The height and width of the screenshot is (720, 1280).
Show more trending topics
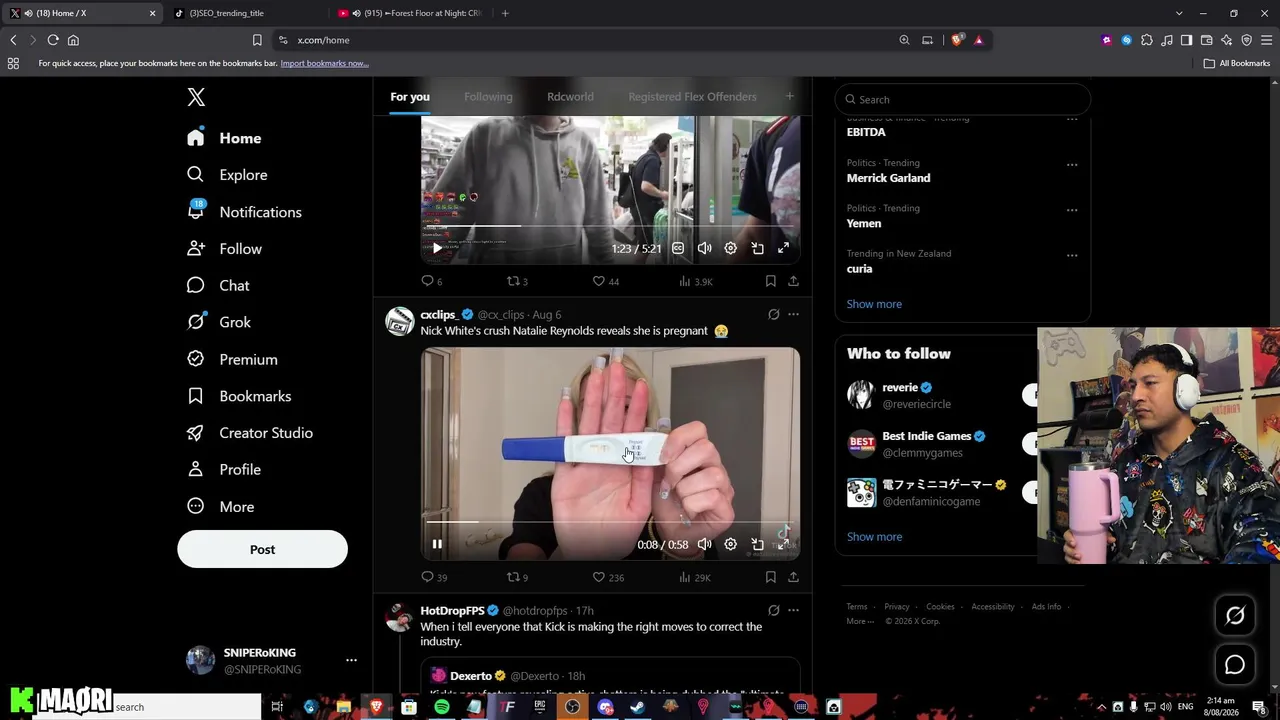click(874, 304)
